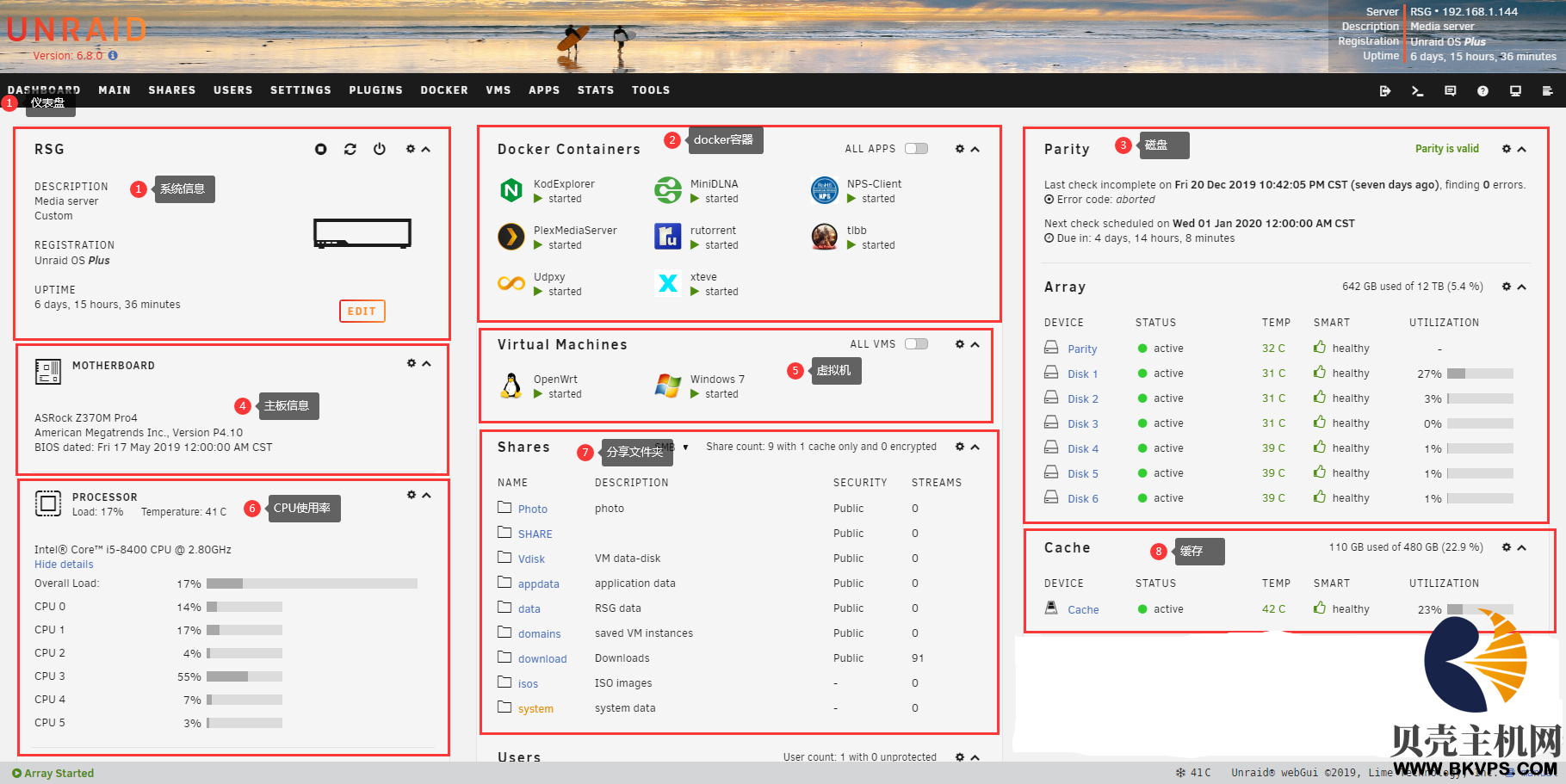Image resolution: width=1566 pixels, height=784 pixels.
Task: Collapse the Cache panel
Action: (1522, 547)
